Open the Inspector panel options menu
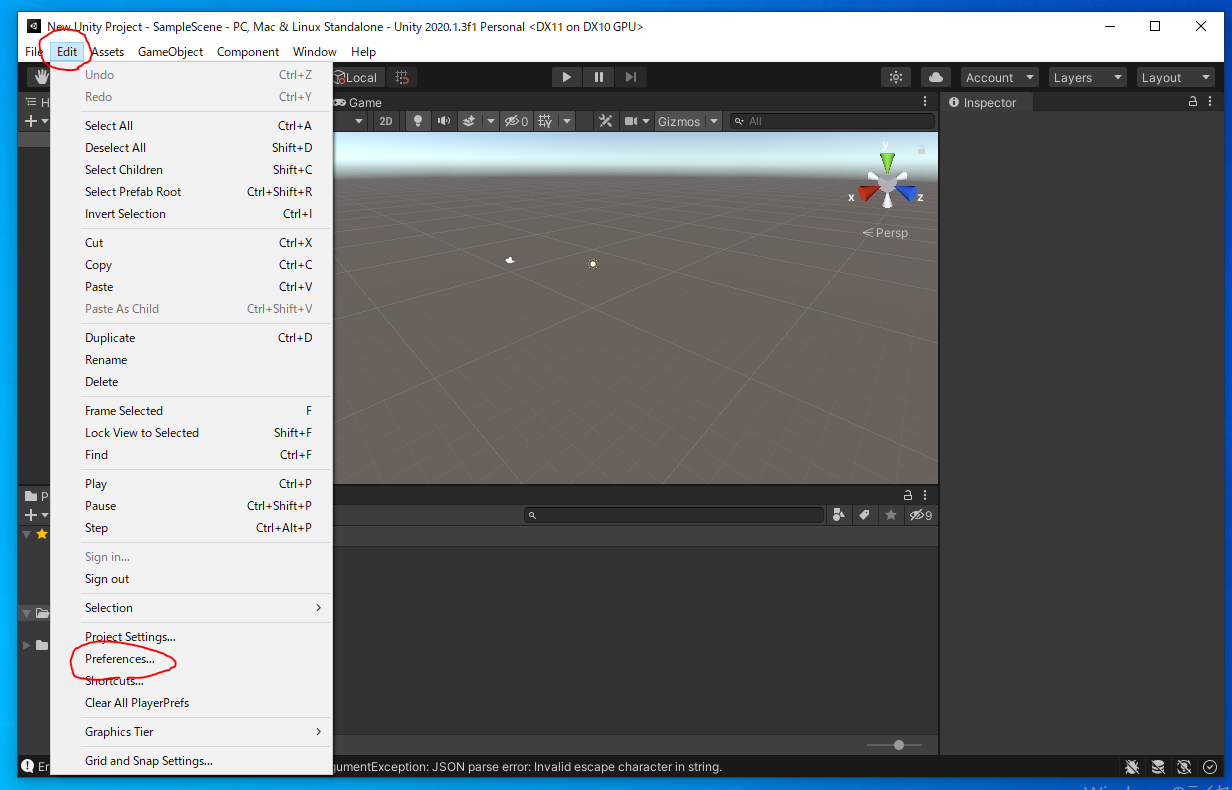Screen dimensions: 1232x790 point(1211,102)
